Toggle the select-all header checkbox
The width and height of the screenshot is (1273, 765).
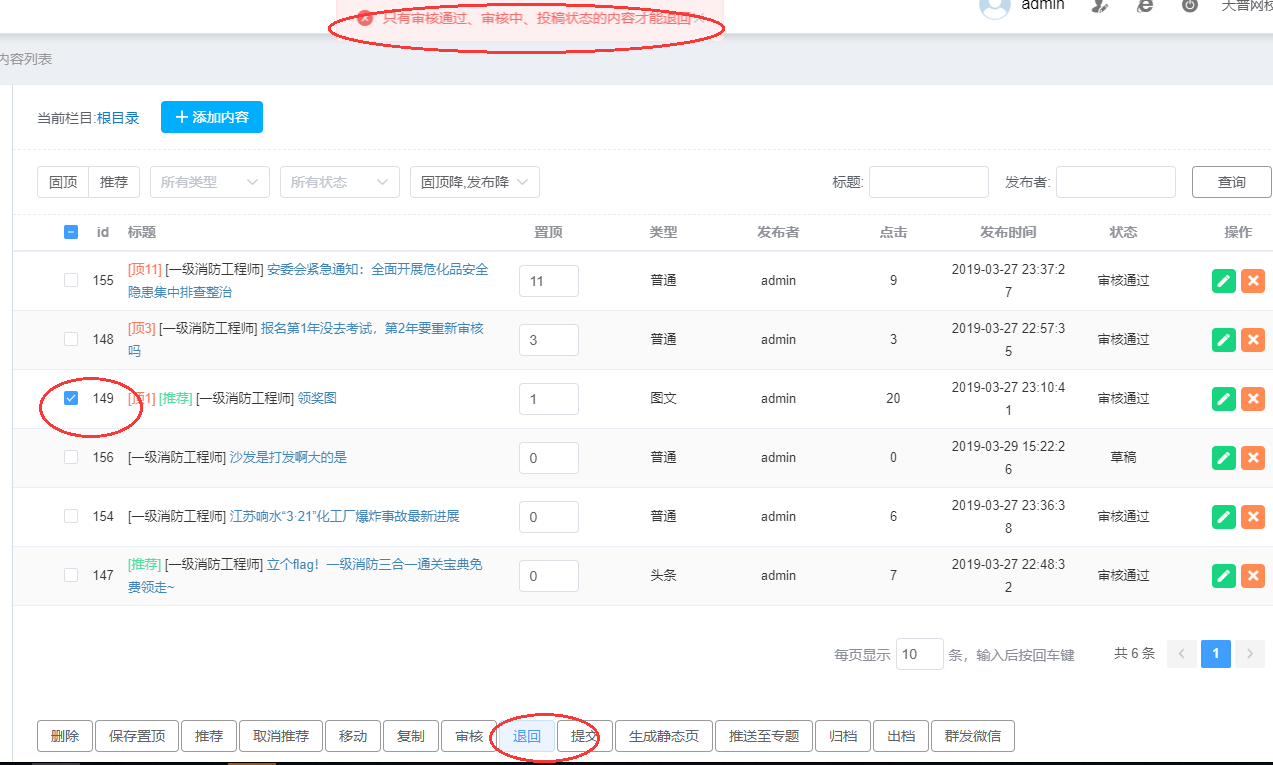(71, 232)
